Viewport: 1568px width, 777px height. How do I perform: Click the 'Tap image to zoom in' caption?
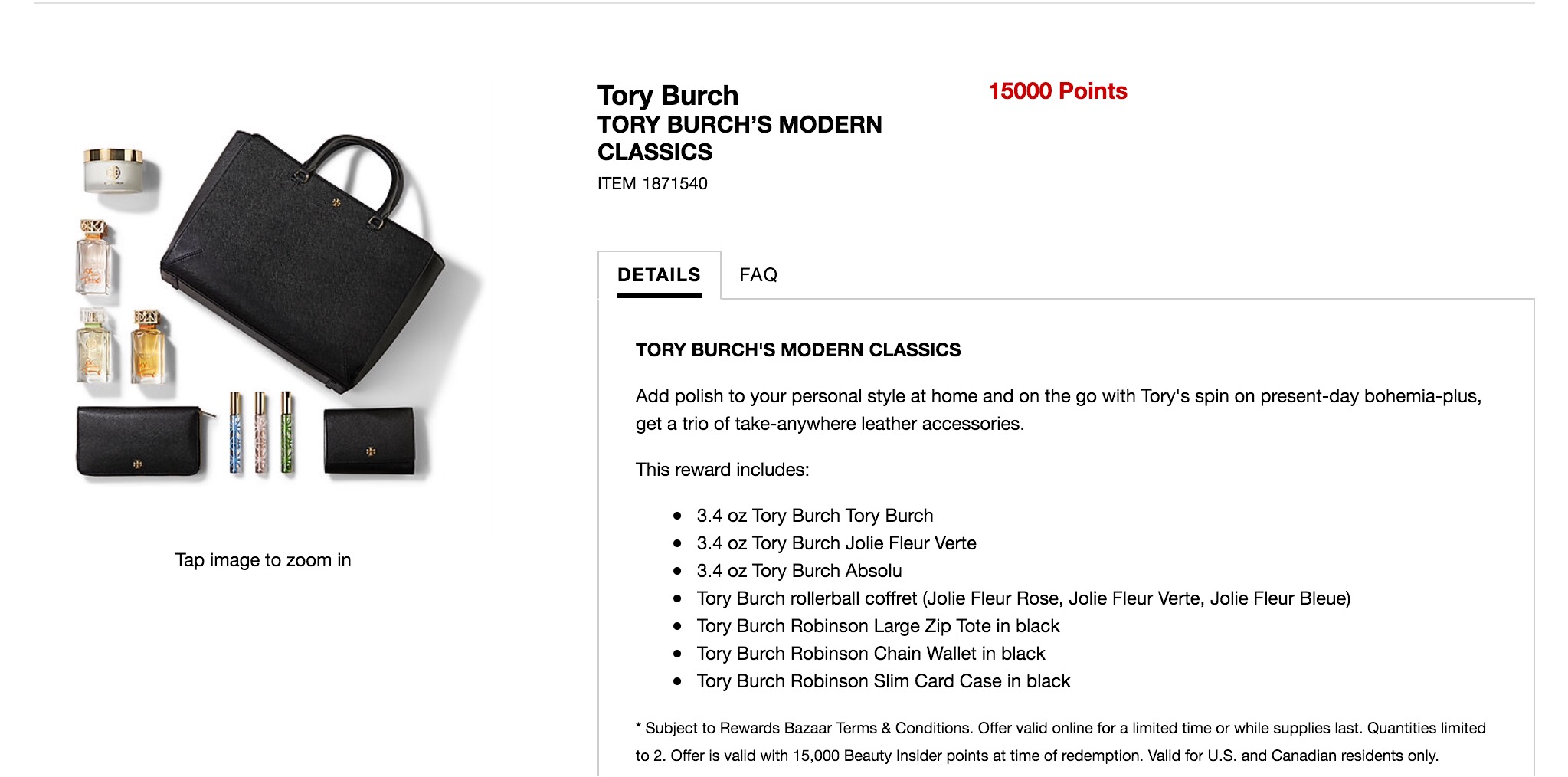click(x=263, y=560)
